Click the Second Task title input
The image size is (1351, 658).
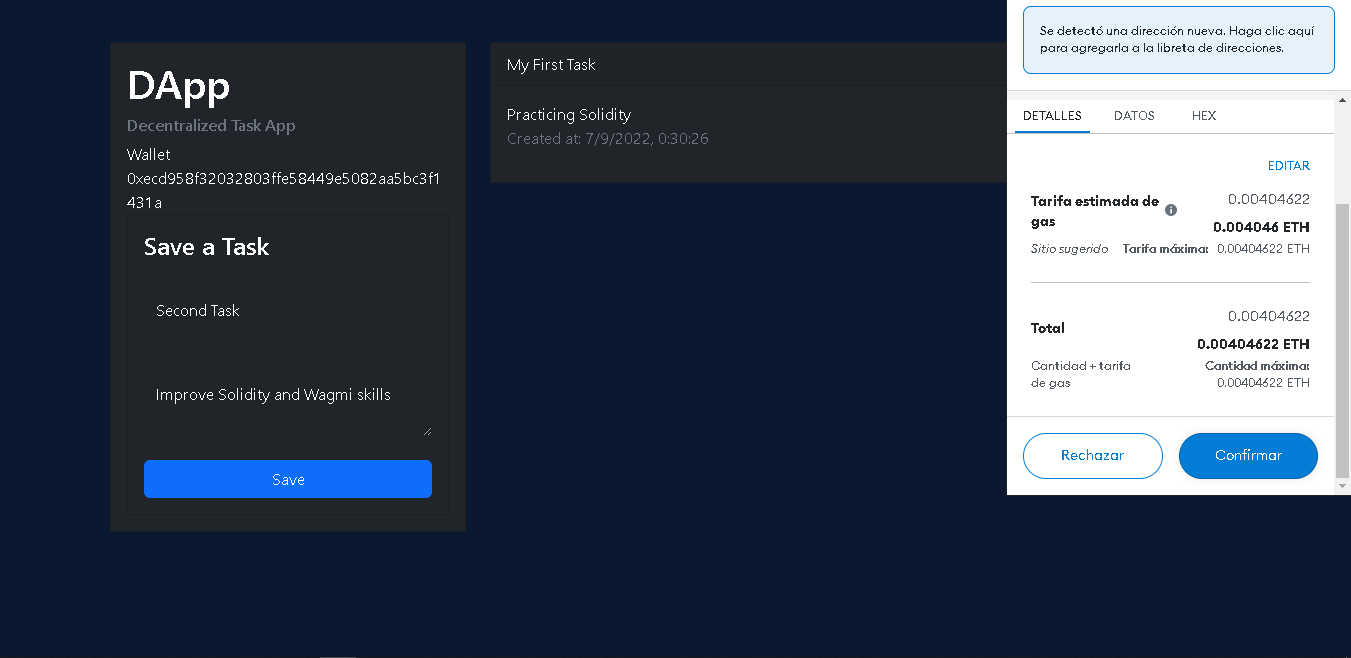pos(288,311)
